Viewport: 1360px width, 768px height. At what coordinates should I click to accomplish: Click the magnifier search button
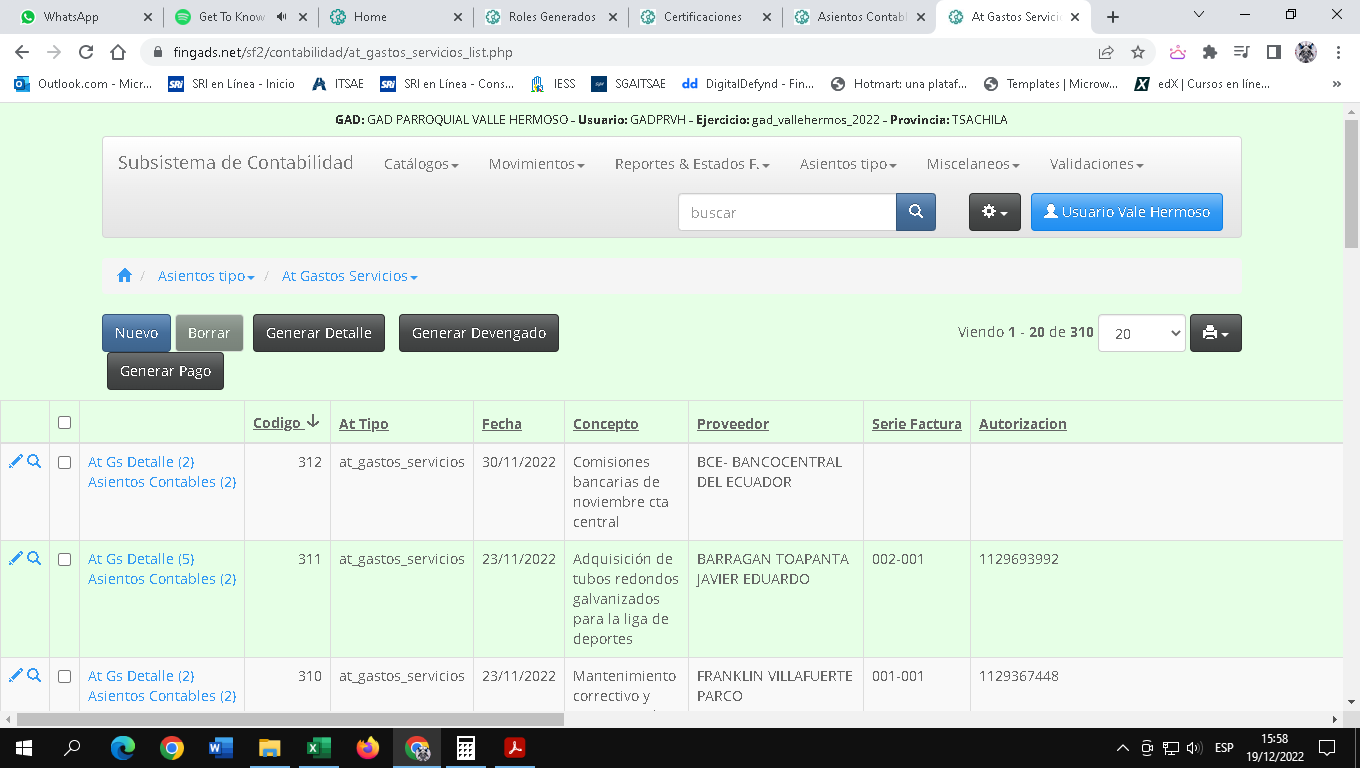point(915,212)
